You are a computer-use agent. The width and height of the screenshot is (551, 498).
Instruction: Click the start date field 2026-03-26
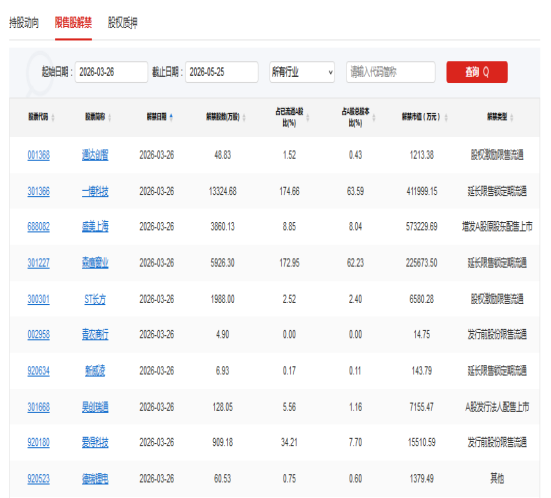pos(111,72)
